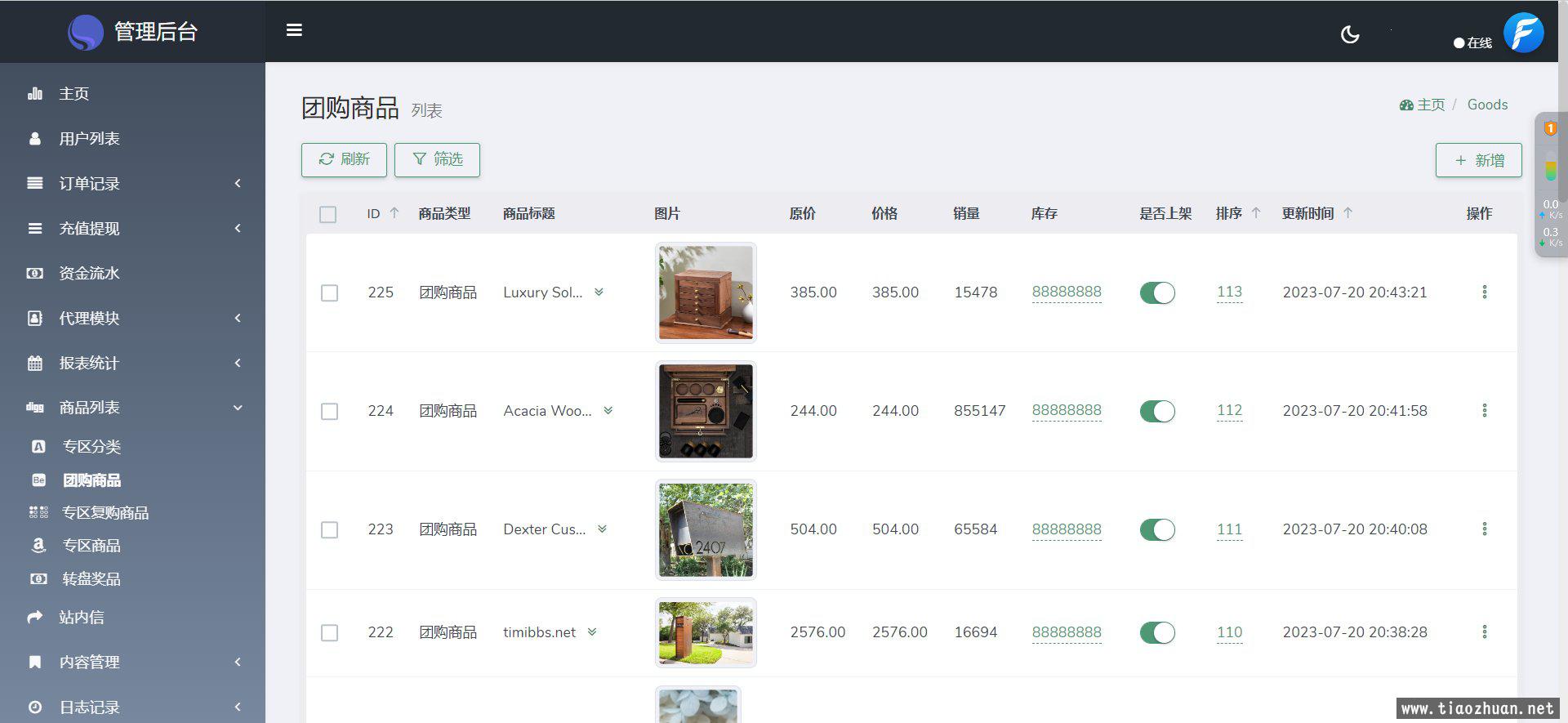This screenshot has width=1568, height=723.
Task: Check the row 223 checkbox
Action: [x=329, y=530]
